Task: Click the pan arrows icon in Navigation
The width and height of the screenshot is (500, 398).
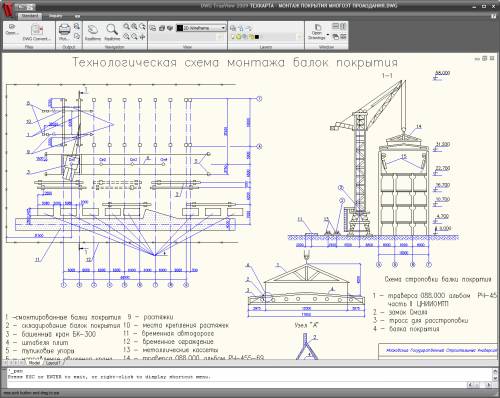Action: (142, 37)
